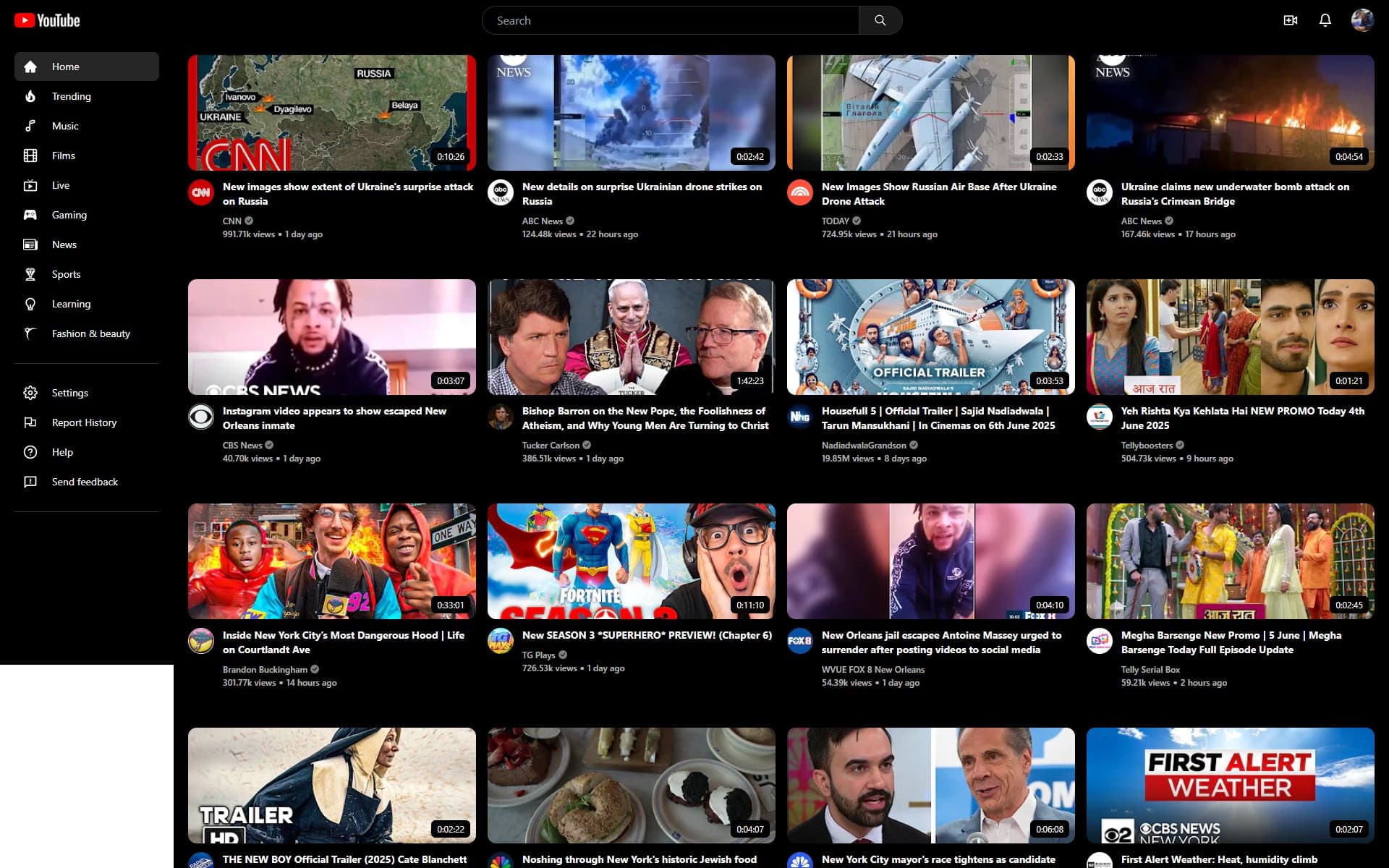Click the Live broadcast icon
1389x868 pixels.
click(x=30, y=185)
